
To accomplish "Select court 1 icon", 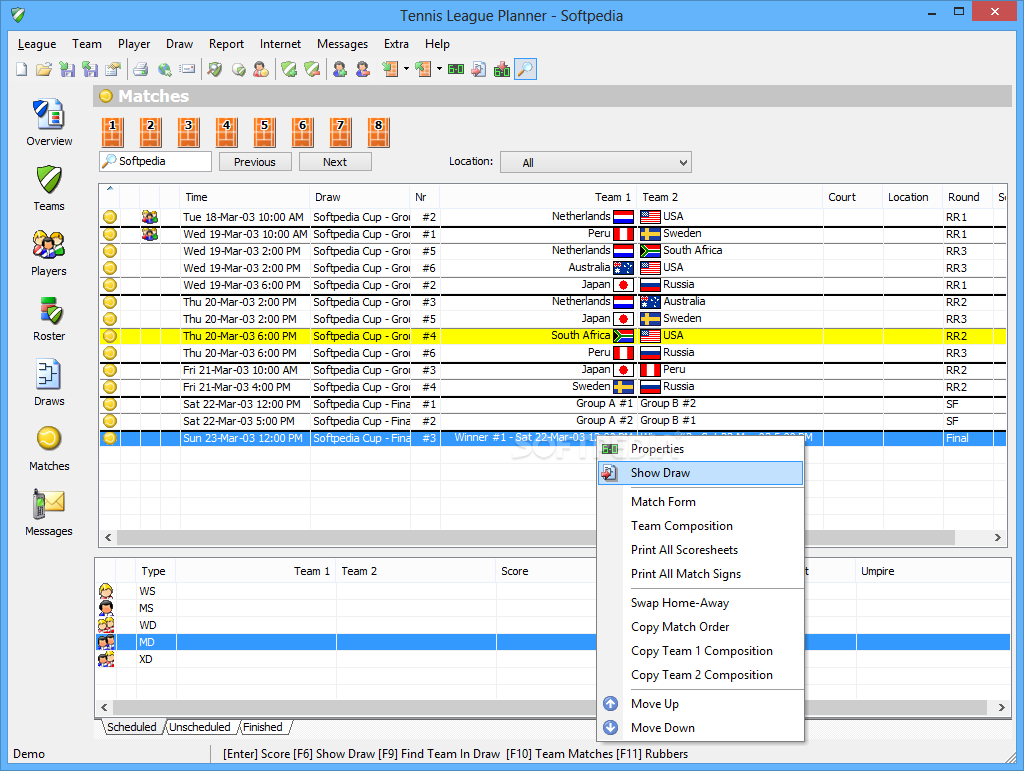I will click(x=113, y=133).
